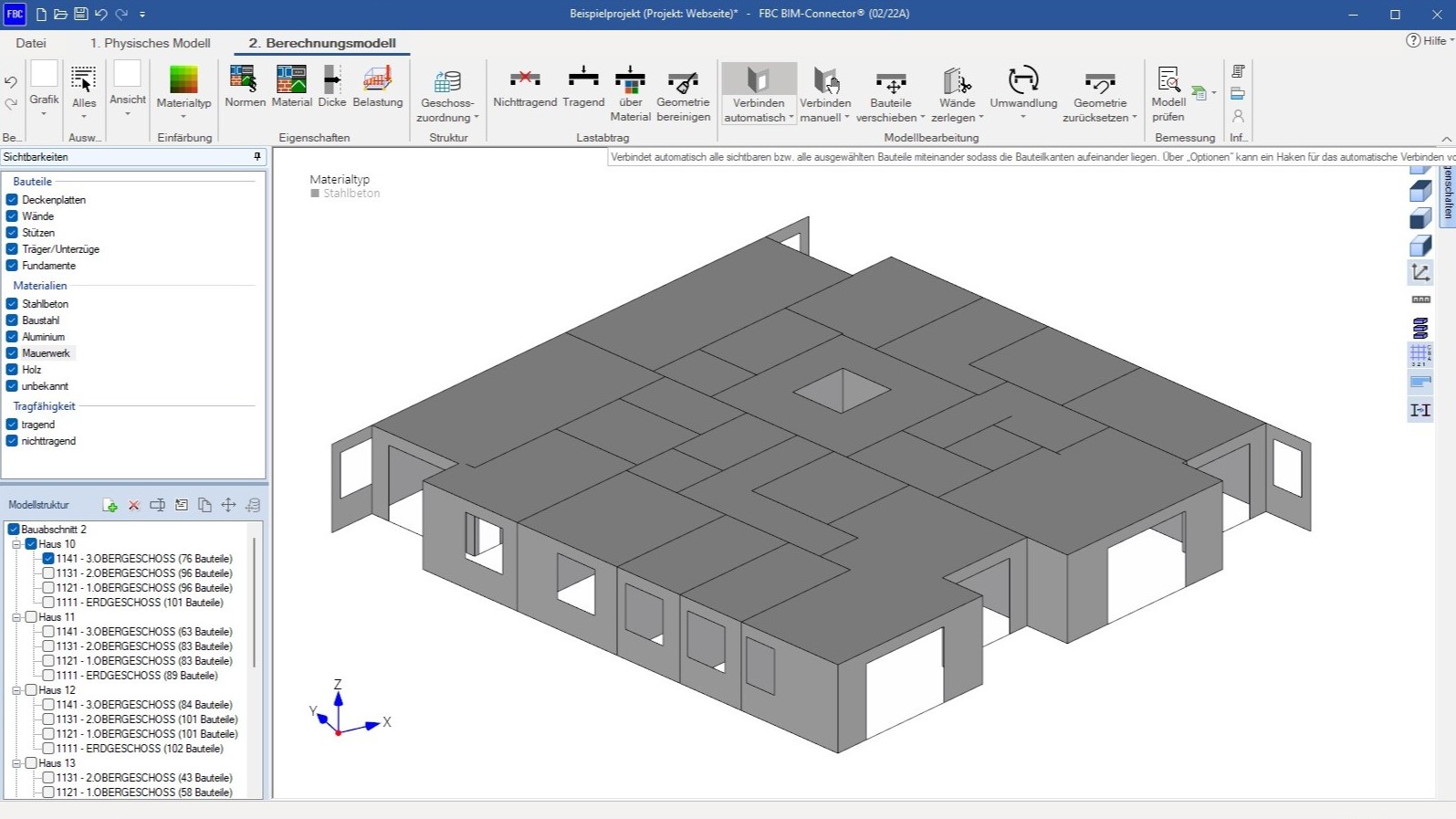Toggle Wände visibility checkbox
The width and height of the screenshot is (1456, 819).
tap(12, 215)
